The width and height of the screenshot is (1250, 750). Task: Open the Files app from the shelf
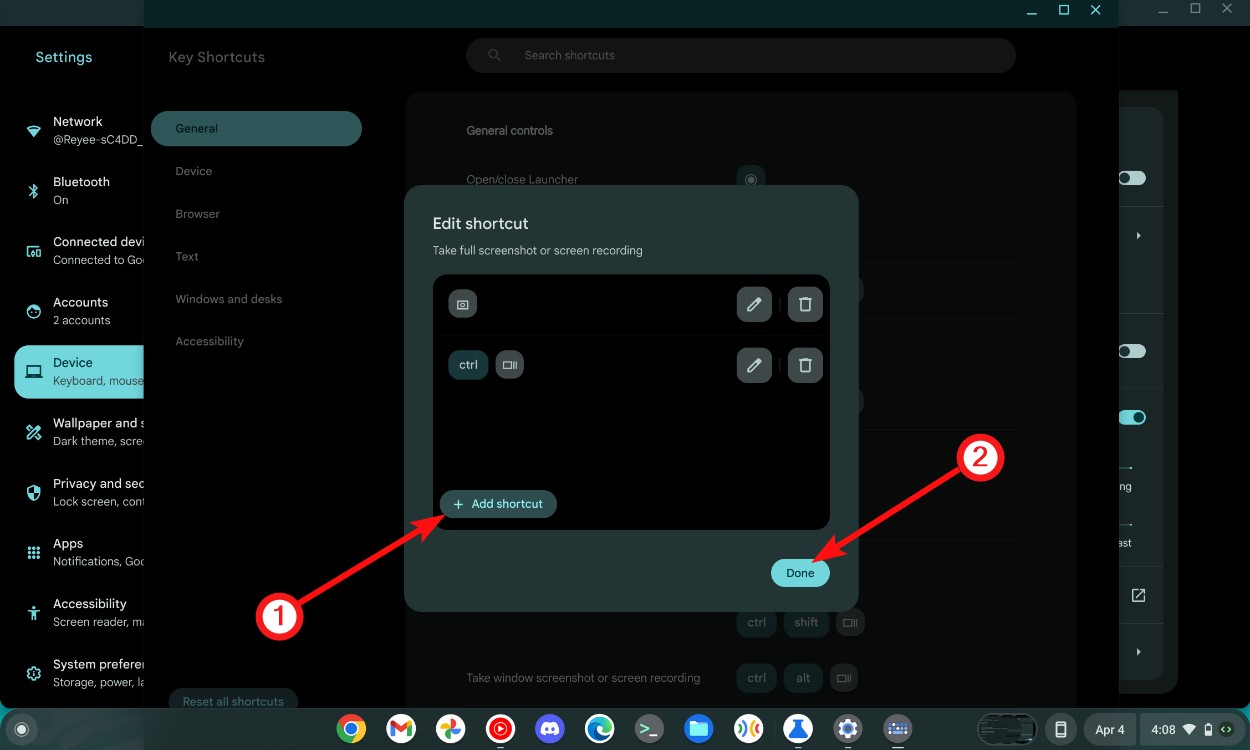tap(699, 729)
